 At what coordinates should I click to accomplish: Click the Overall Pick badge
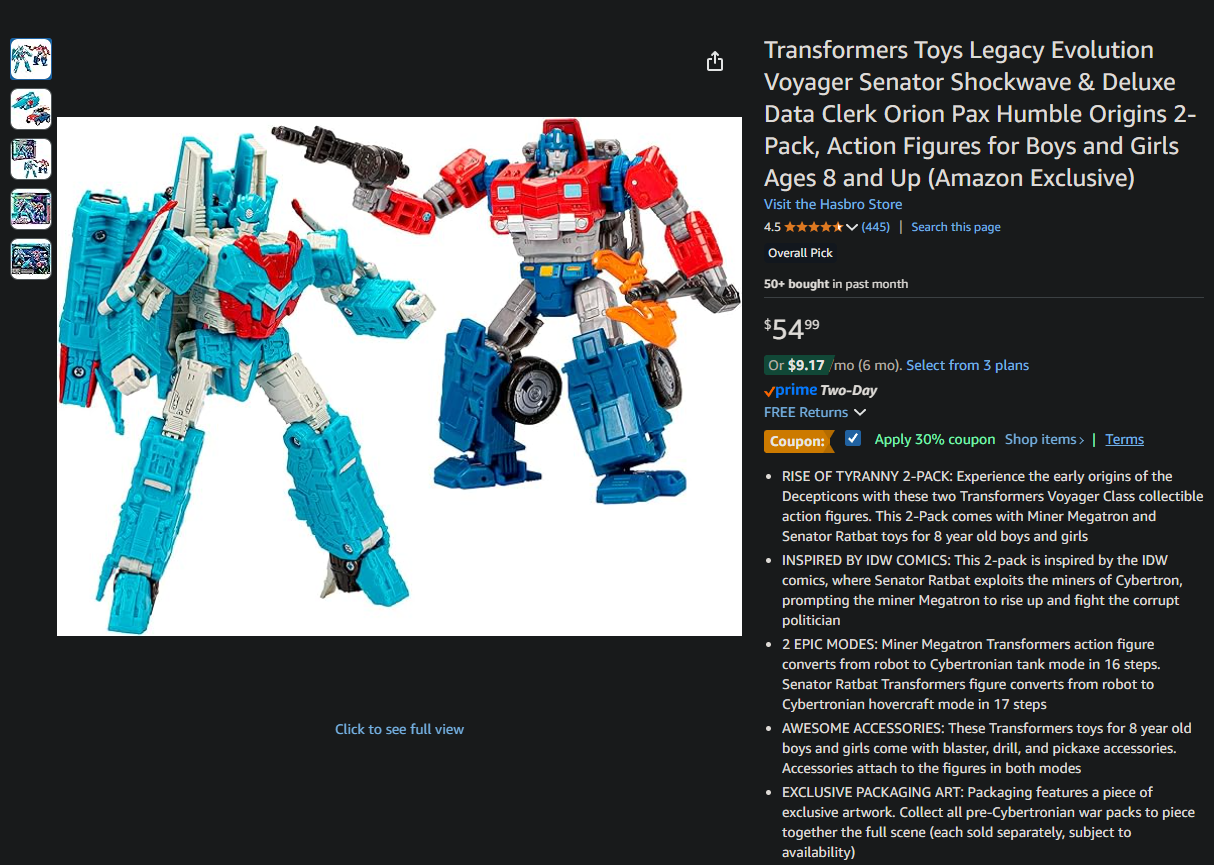[800, 253]
